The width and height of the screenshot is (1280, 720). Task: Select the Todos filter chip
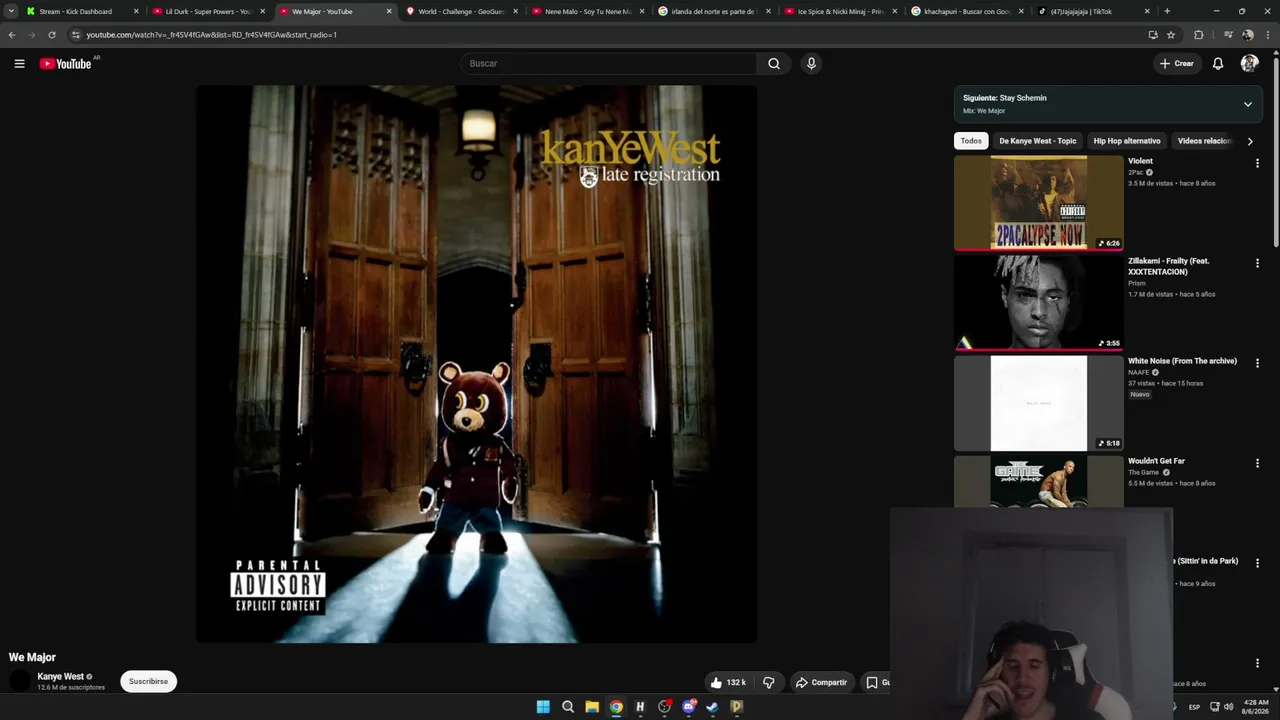click(x=971, y=141)
